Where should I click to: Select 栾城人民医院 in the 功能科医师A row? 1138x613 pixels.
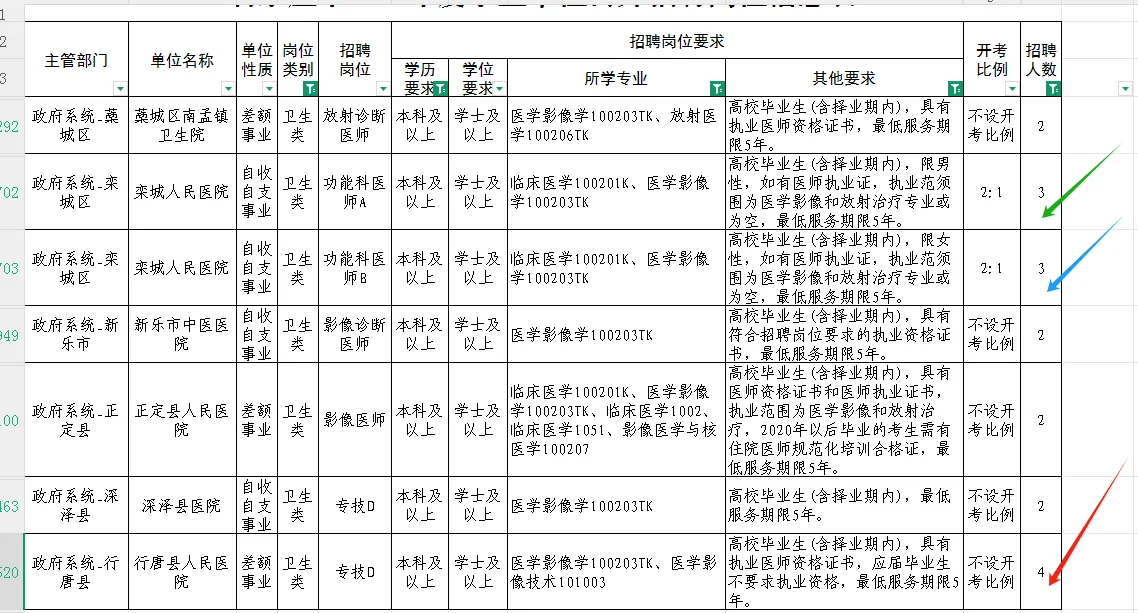pyautogui.click(x=182, y=192)
